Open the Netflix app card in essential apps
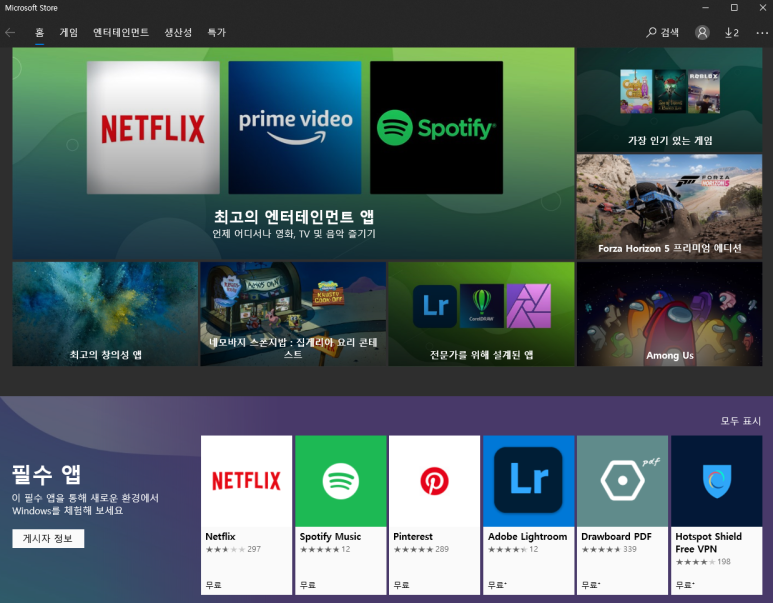This screenshot has height=603, width=773. point(246,515)
